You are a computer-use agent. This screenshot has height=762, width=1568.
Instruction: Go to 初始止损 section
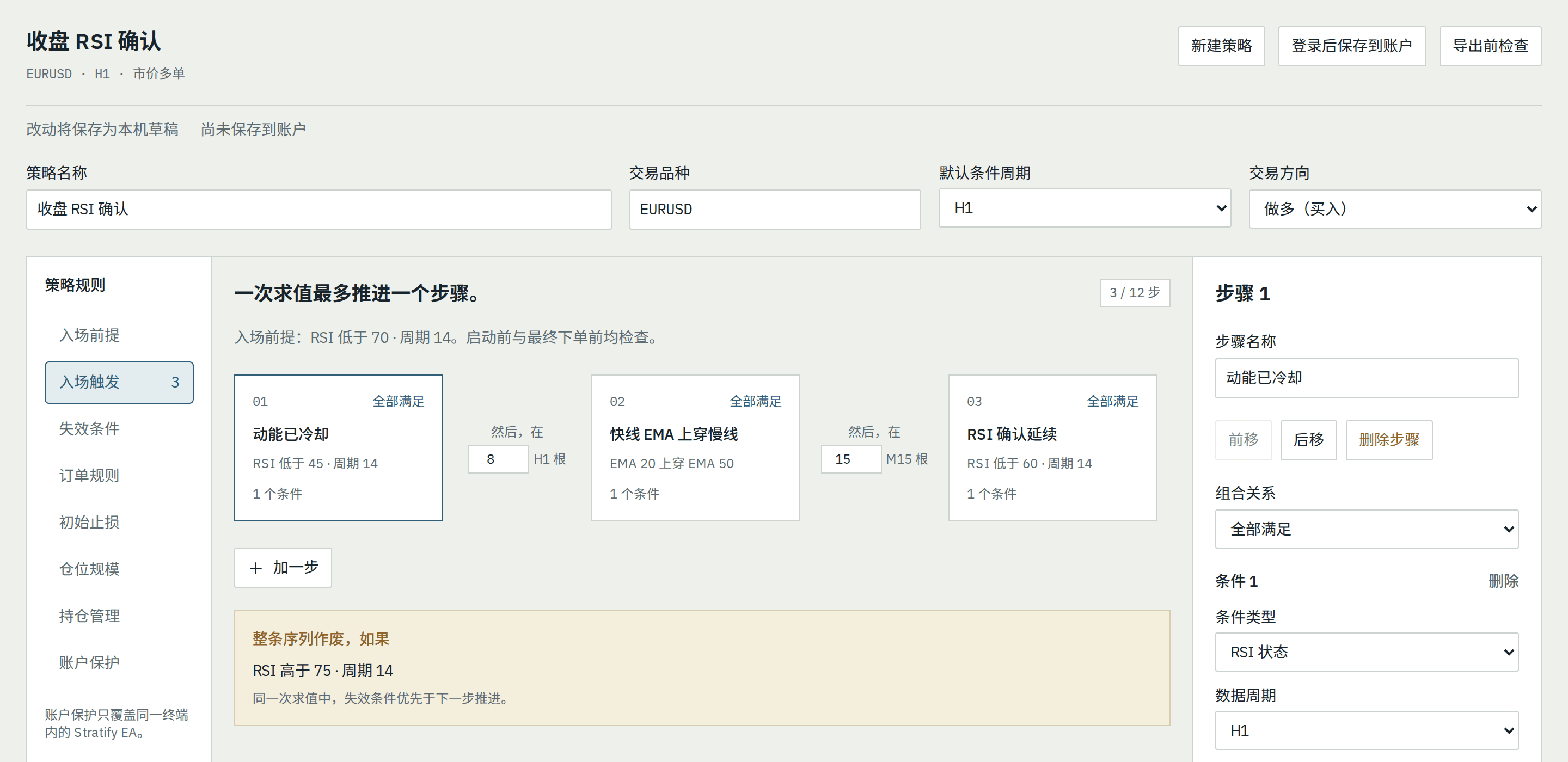click(x=119, y=523)
